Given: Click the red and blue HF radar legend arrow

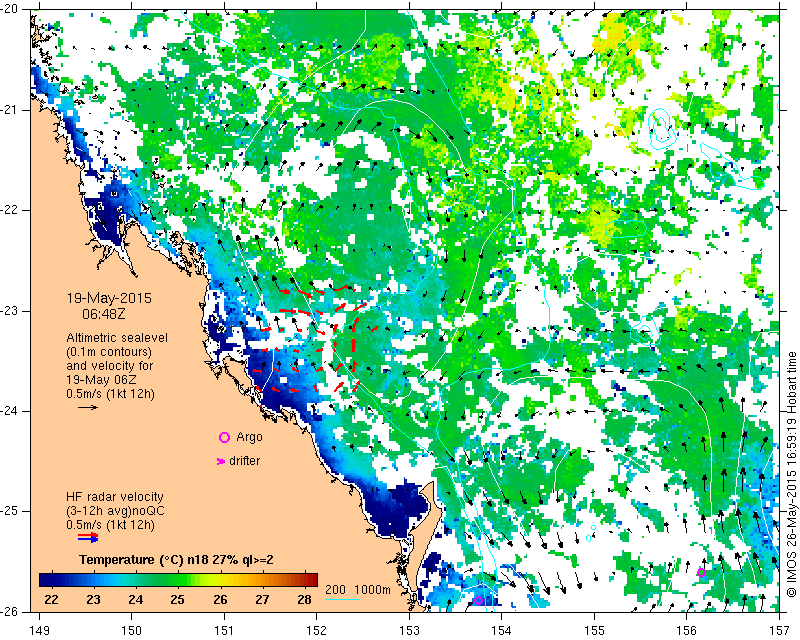Looking at the screenshot, I should click(88, 537).
